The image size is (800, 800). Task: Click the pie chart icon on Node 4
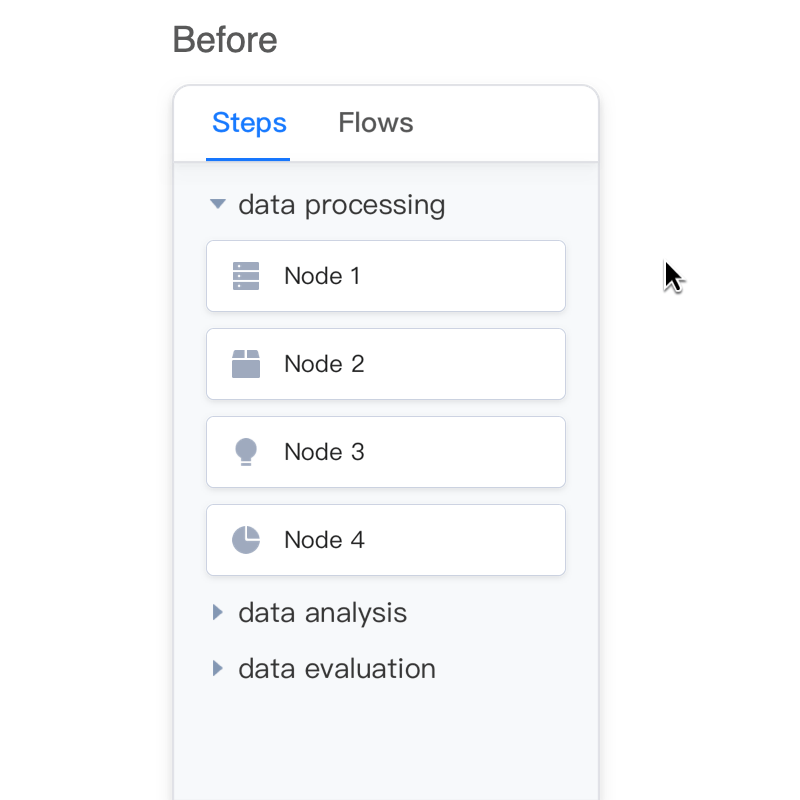[246, 540]
